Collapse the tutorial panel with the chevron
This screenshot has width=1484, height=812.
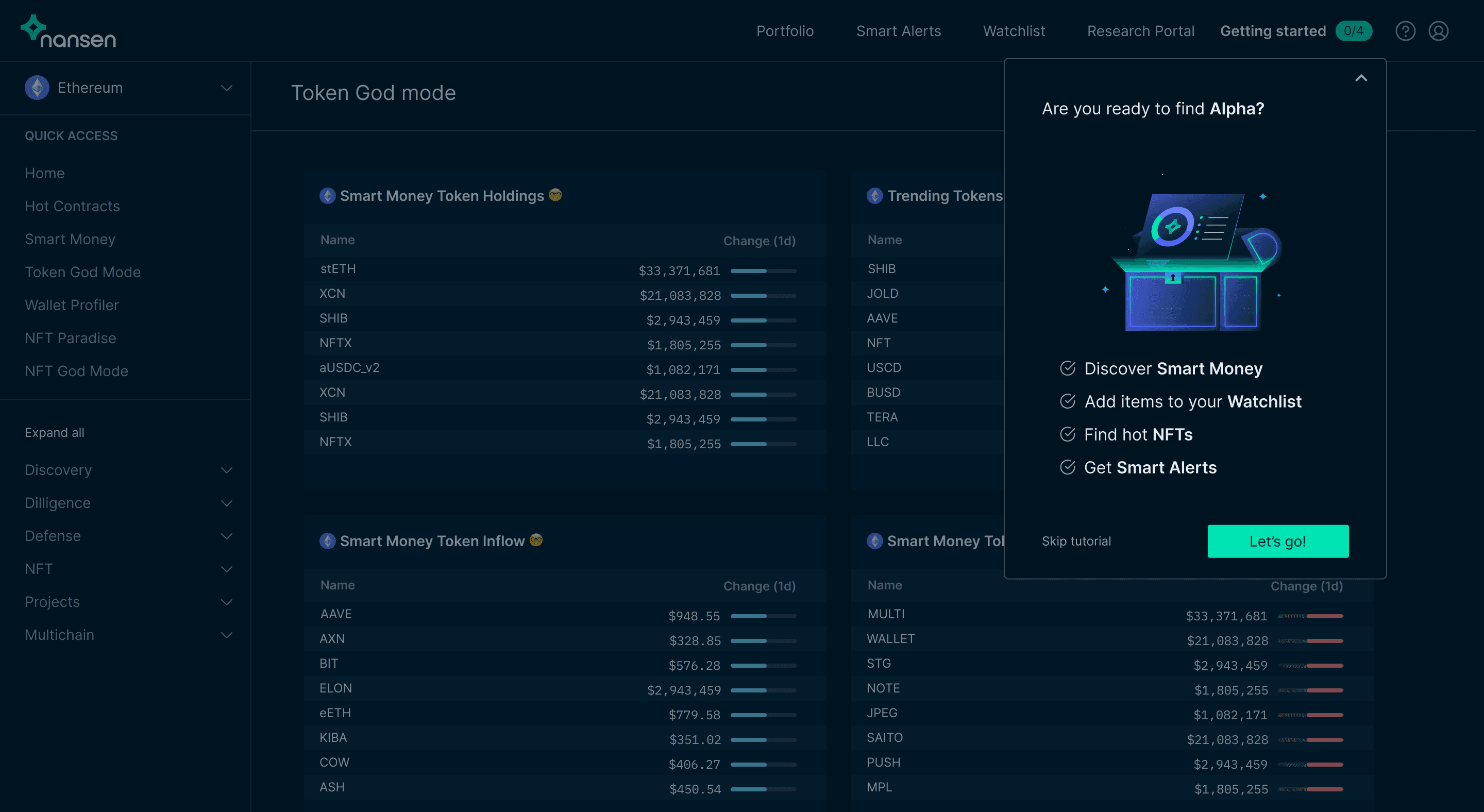click(x=1361, y=78)
